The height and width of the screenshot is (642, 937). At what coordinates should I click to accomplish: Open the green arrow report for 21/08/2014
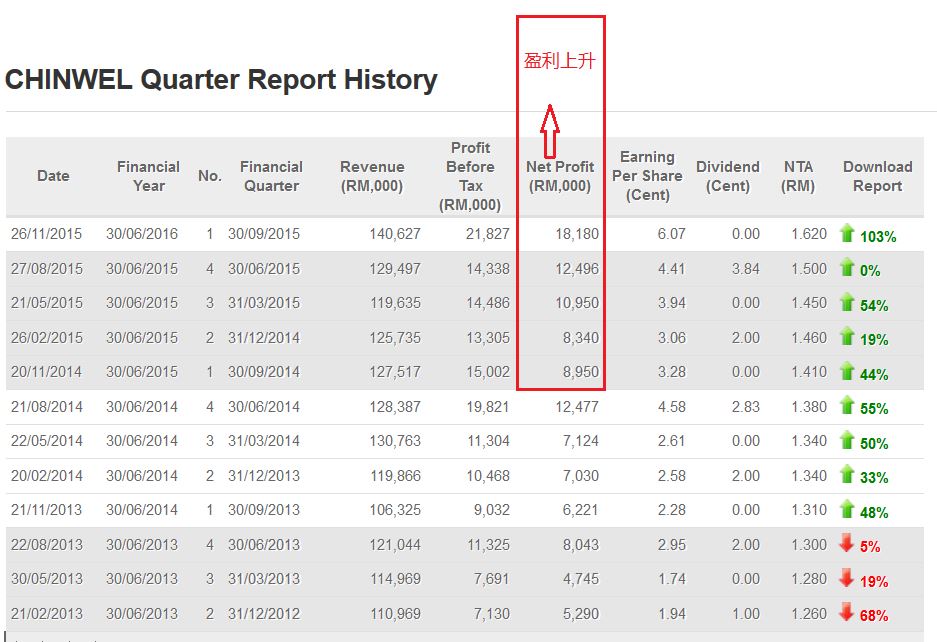coord(847,405)
